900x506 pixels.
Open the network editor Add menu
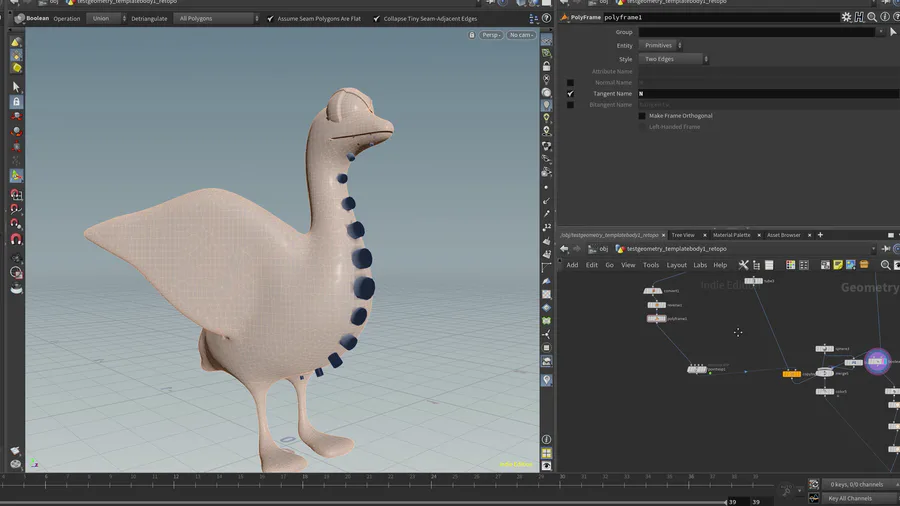pos(572,265)
